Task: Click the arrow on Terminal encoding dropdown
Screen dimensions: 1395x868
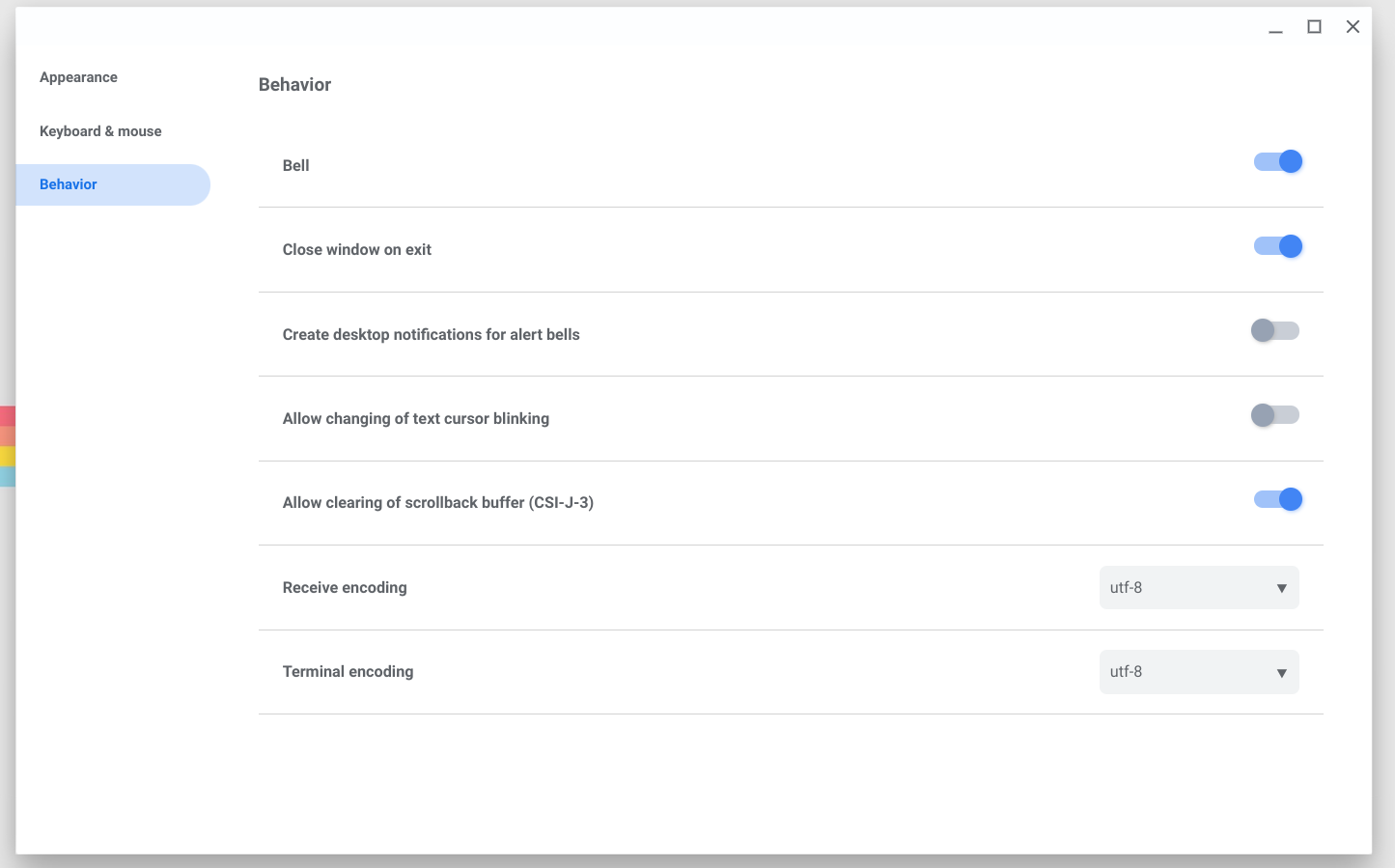Action: coord(1281,673)
